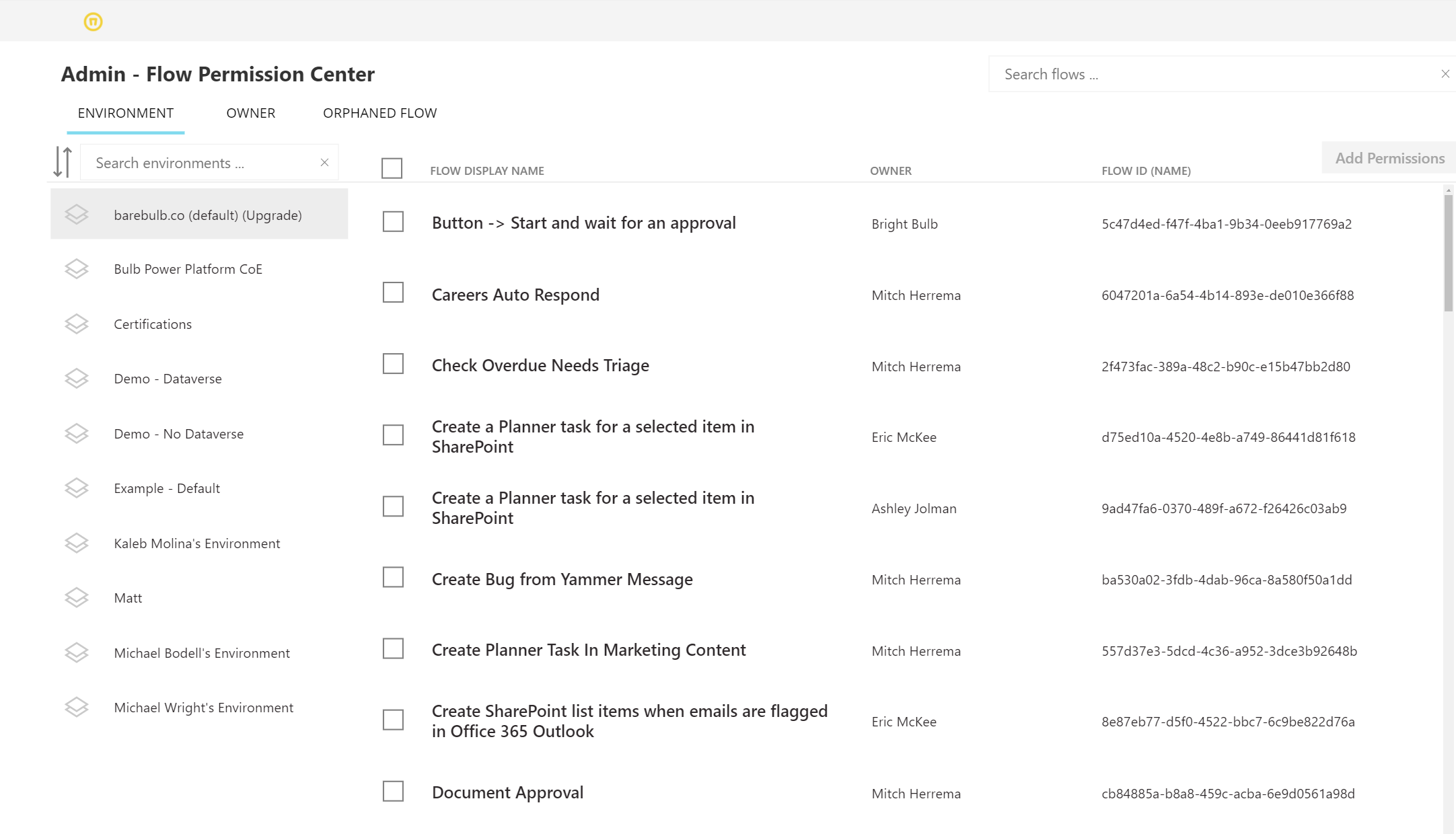Click the icon beside Michael Wright's Environment
This screenshot has height=834, width=1456.
(x=77, y=707)
